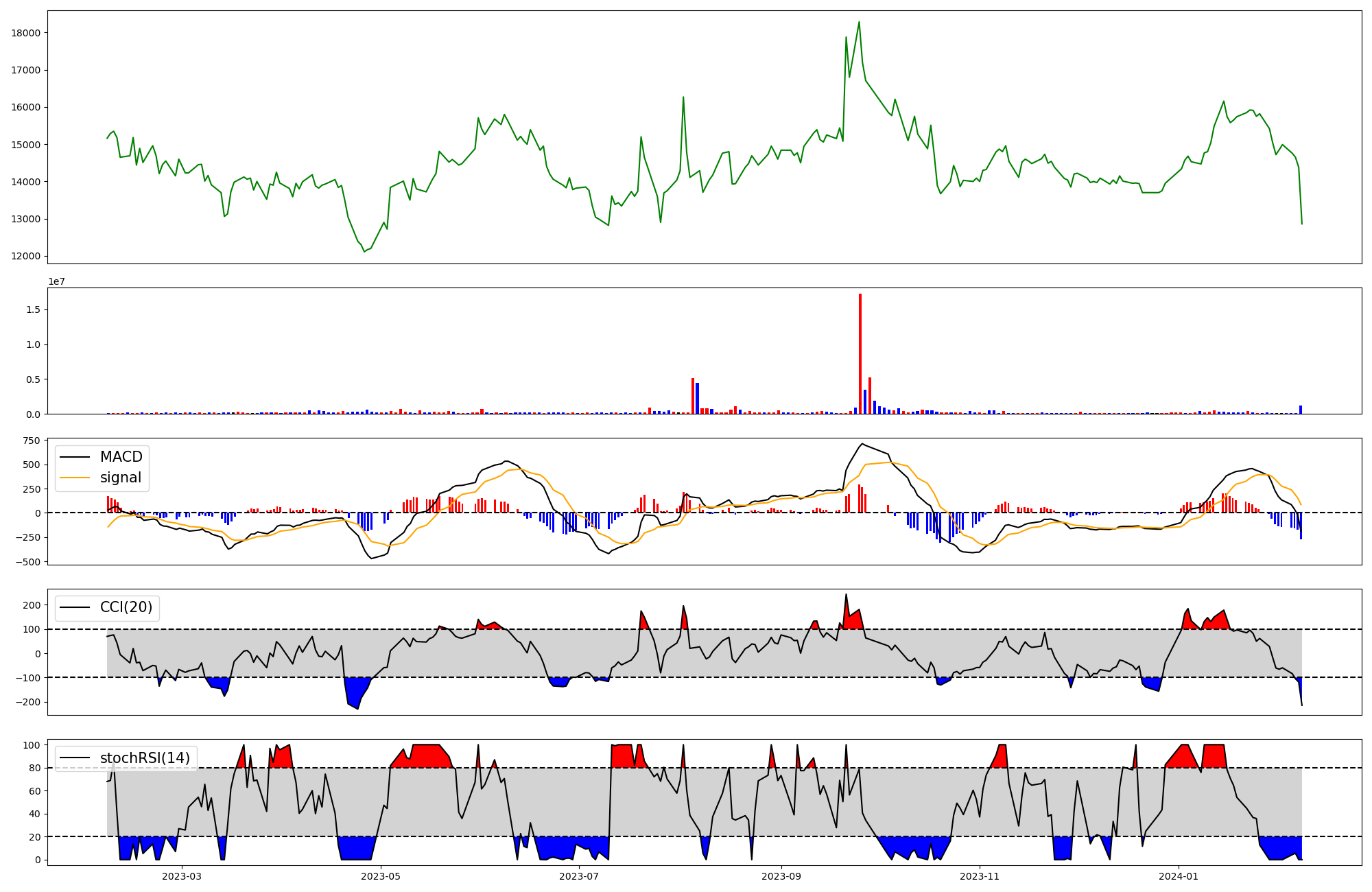This screenshot has width=1372, height=892.
Task: Click the 60 tick on the stochRSI axis
Action: [34, 791]
